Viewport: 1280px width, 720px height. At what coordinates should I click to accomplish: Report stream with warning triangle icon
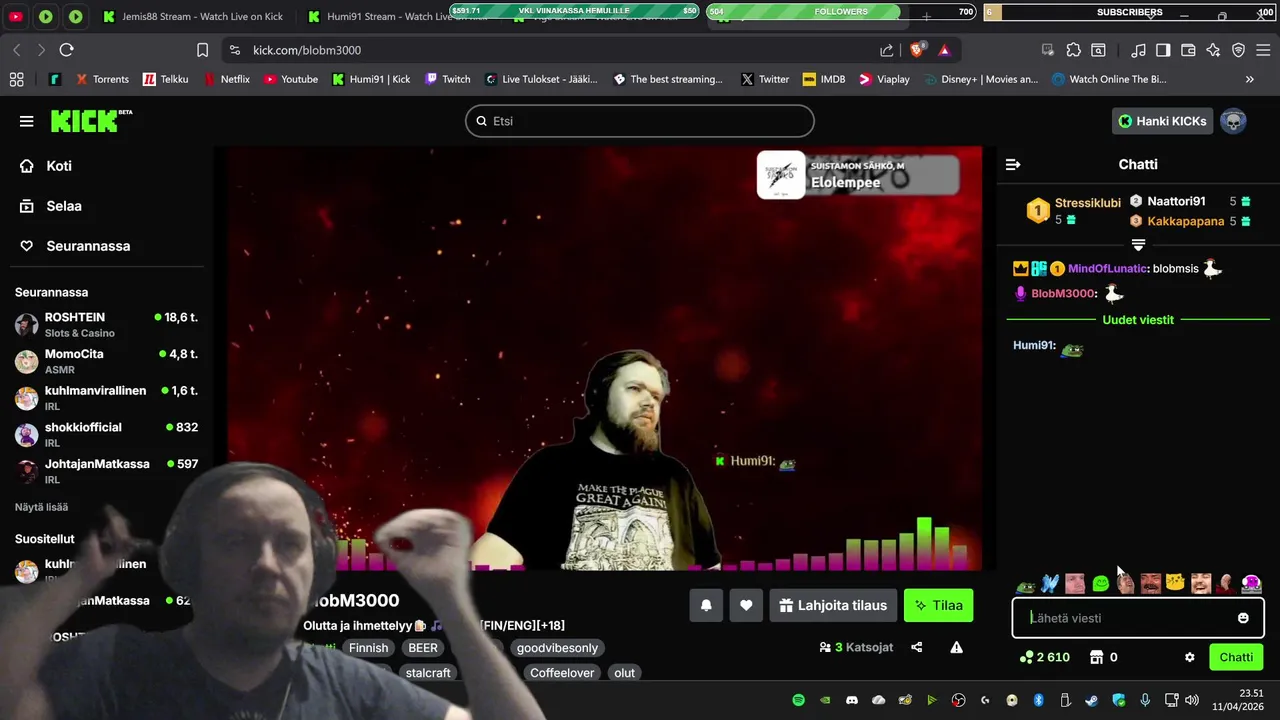point(956,647)
